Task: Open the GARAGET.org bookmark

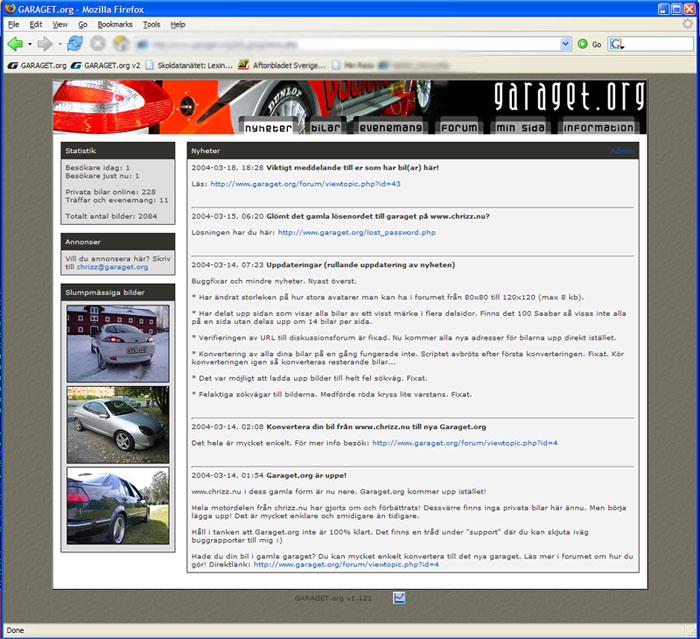Action: (37, 65)
